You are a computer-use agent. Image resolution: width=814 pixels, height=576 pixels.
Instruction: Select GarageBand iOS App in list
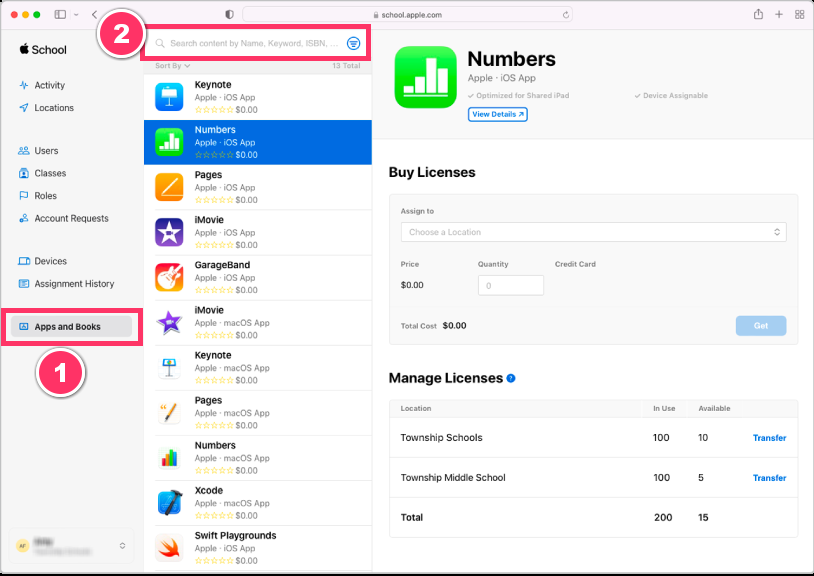pyautogui.click(x=258, y=278)
